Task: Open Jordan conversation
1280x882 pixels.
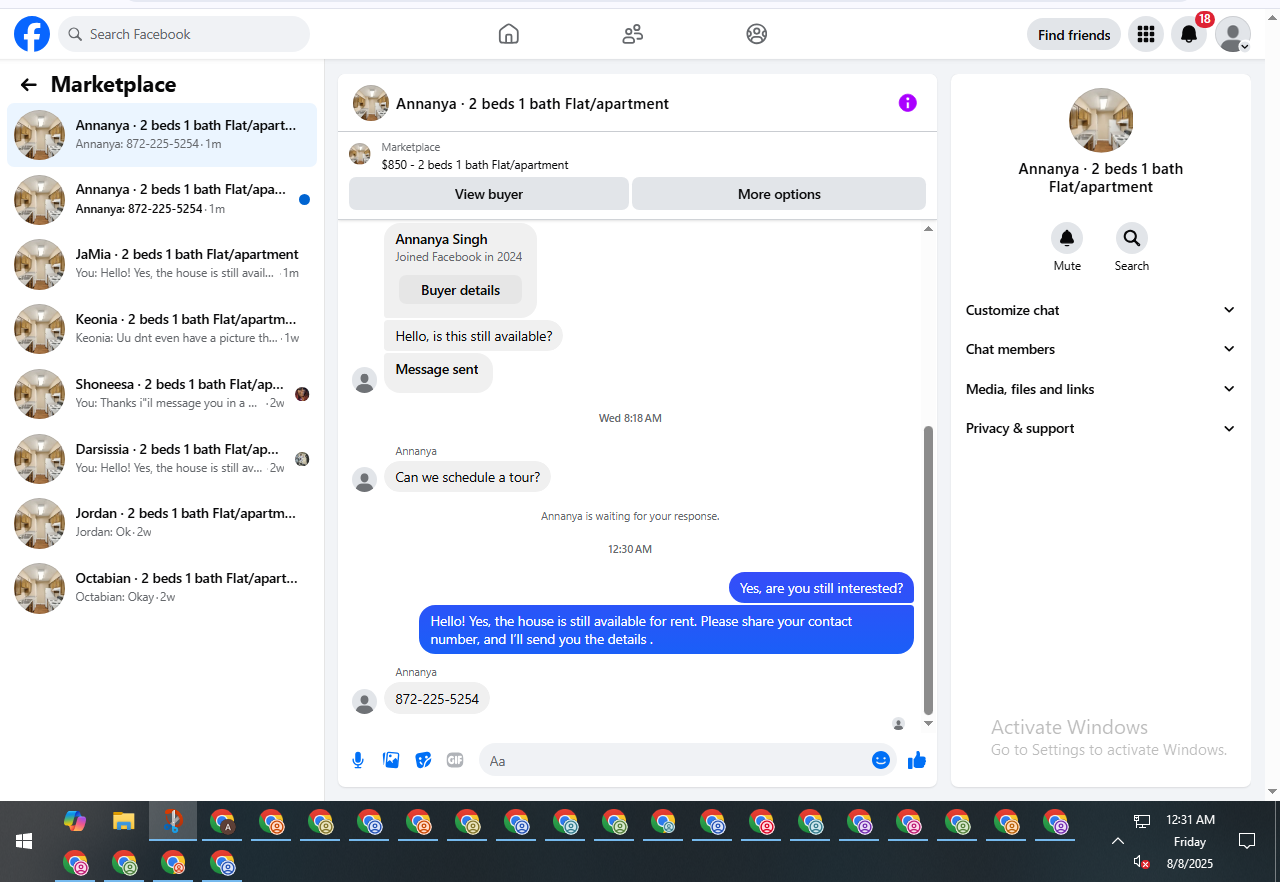Action: (x=162, y=523)
